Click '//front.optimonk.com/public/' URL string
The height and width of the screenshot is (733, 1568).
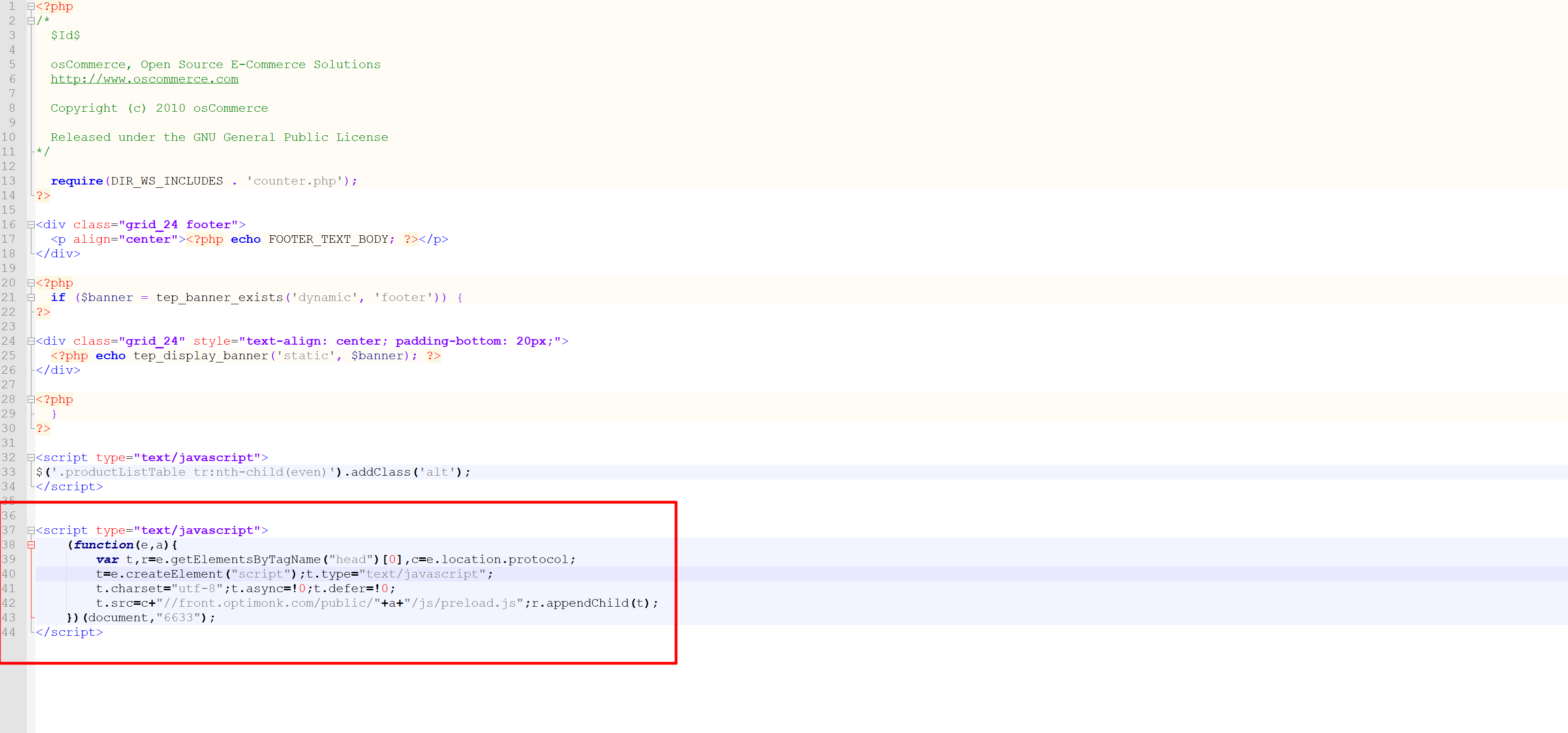[x=268, y=603]
